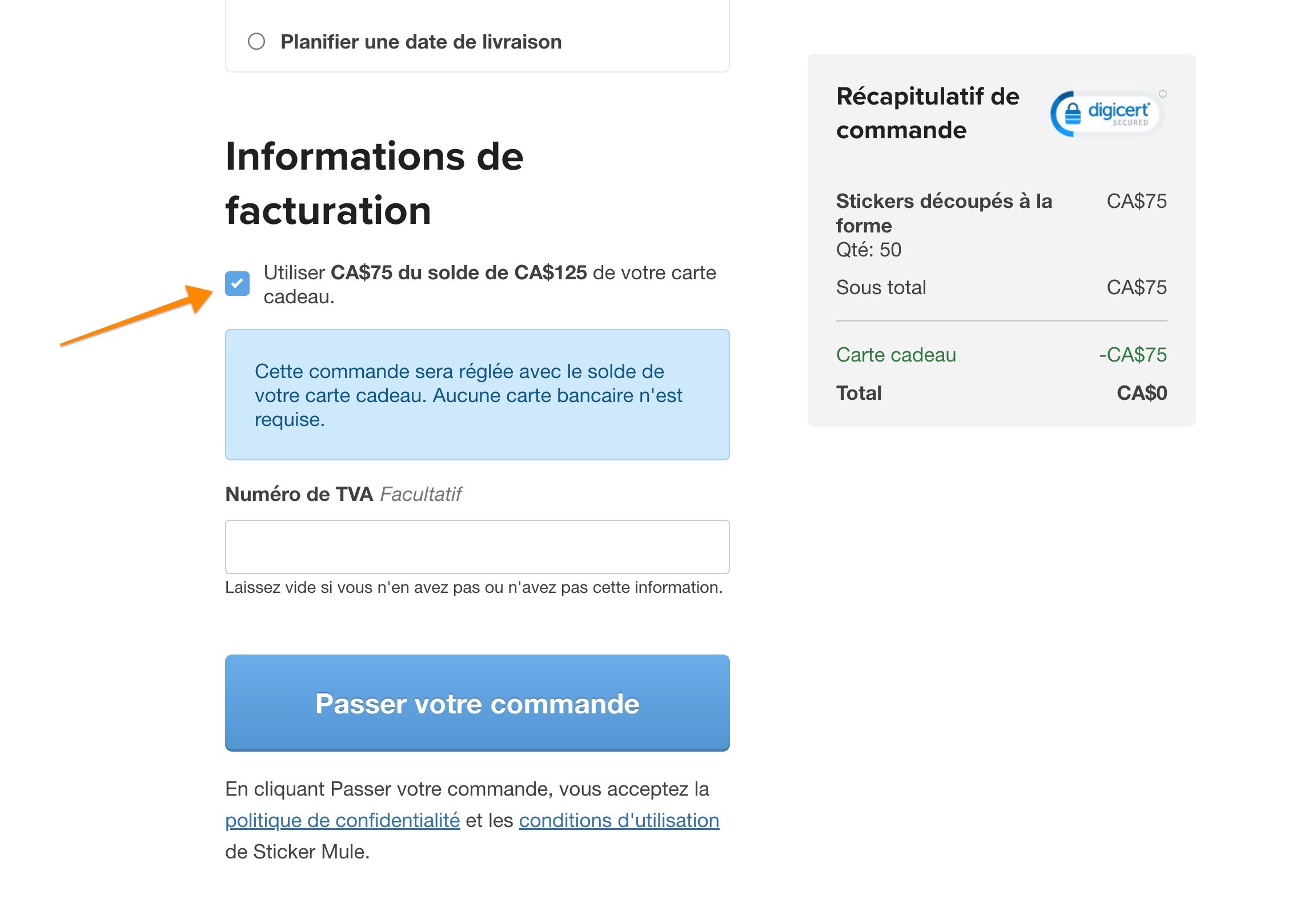Click the Qté: 50 quantity text
This screenshot has height=907, width=1316.
tap(868, 250)
